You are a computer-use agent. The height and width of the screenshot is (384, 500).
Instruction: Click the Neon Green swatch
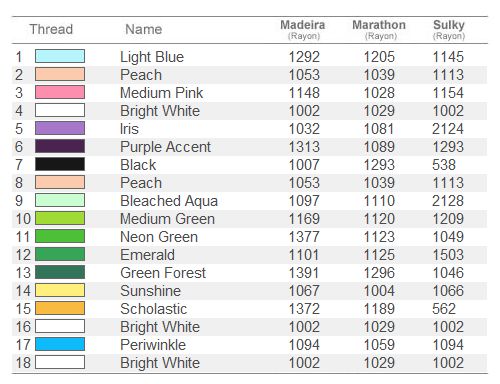[60, 236]
